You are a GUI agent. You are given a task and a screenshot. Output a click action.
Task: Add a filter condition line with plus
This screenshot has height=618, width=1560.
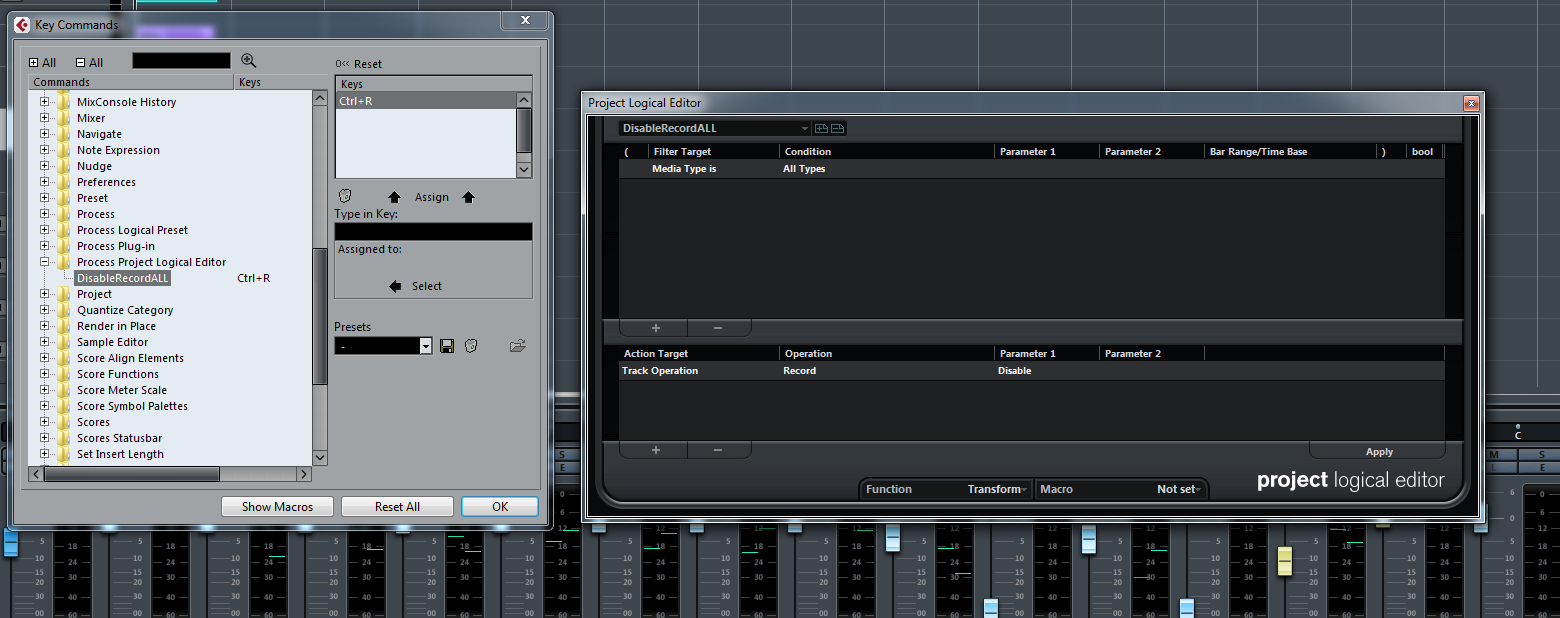[x=655, y=328]
